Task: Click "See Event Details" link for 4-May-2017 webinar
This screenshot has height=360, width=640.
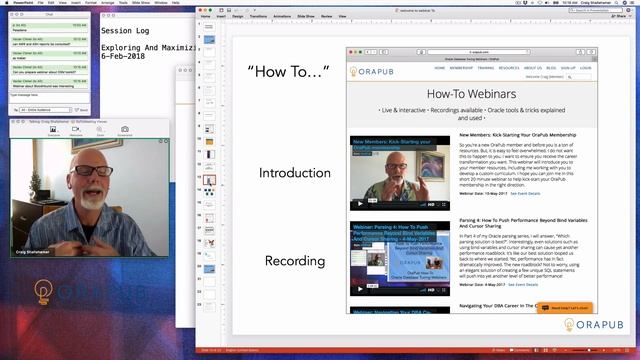Action: (523, 284)
